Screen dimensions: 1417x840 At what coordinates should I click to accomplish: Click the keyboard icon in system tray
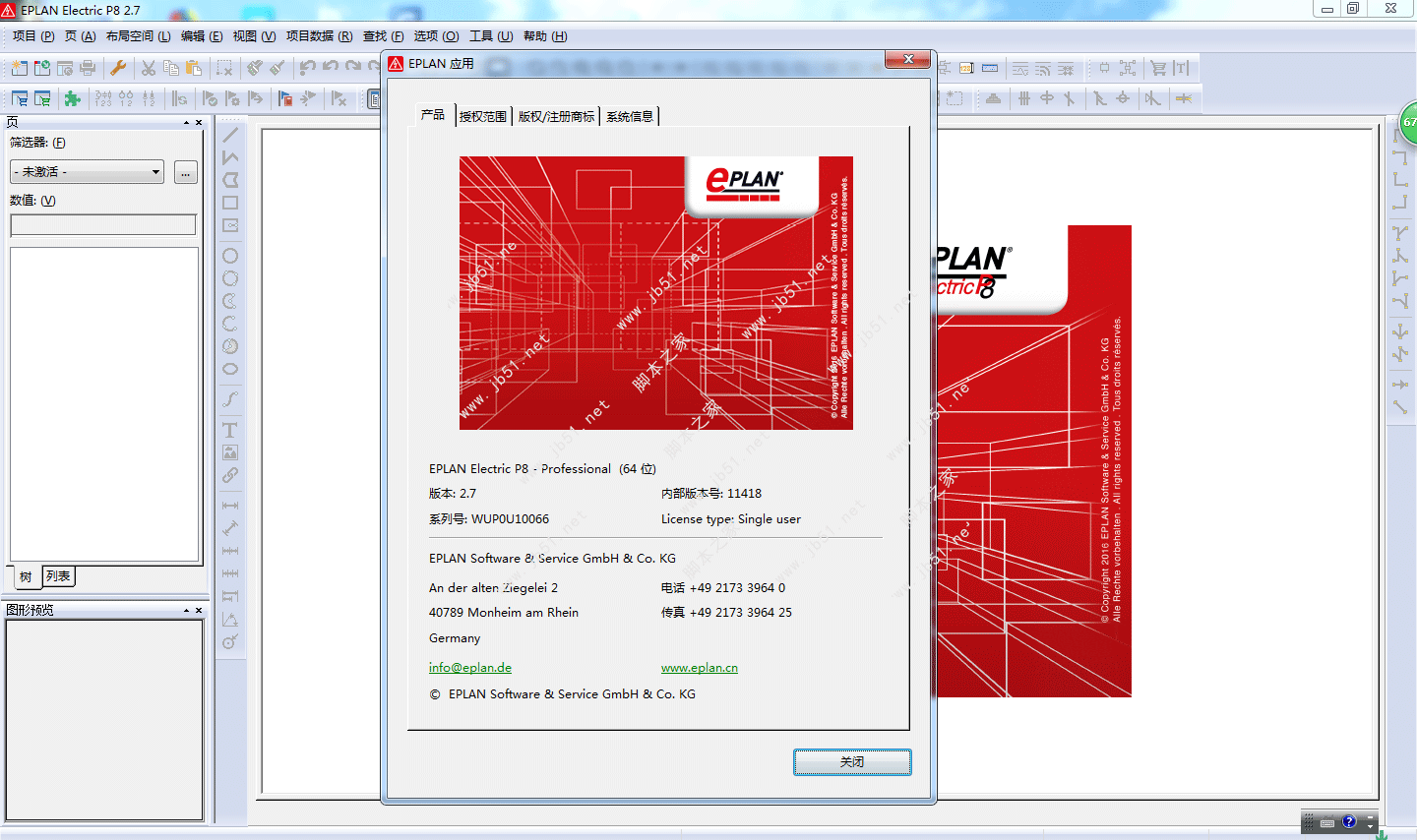[1327, 822]
